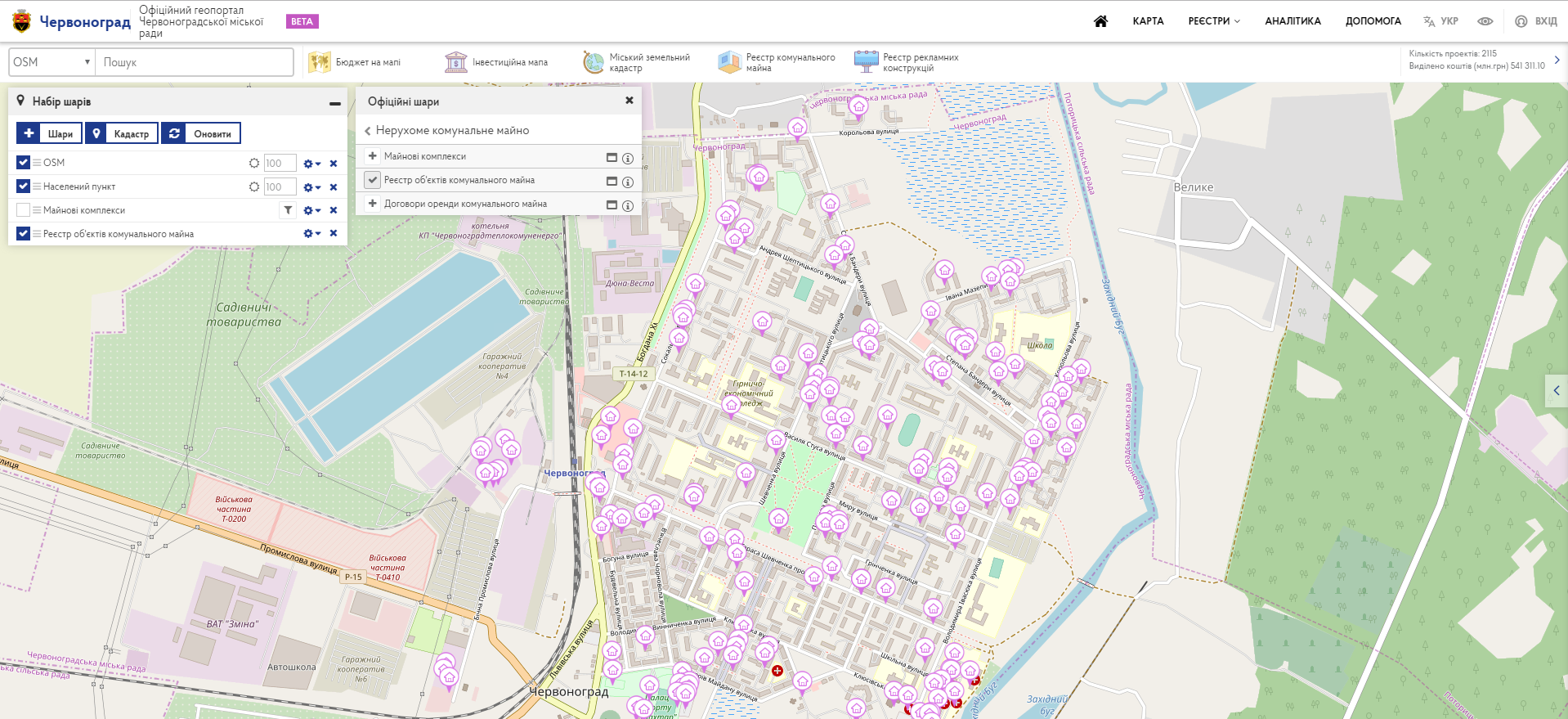Open table for Реєстр об'єктів комунального майна
1568x719 pixels.
click(612, 181)
